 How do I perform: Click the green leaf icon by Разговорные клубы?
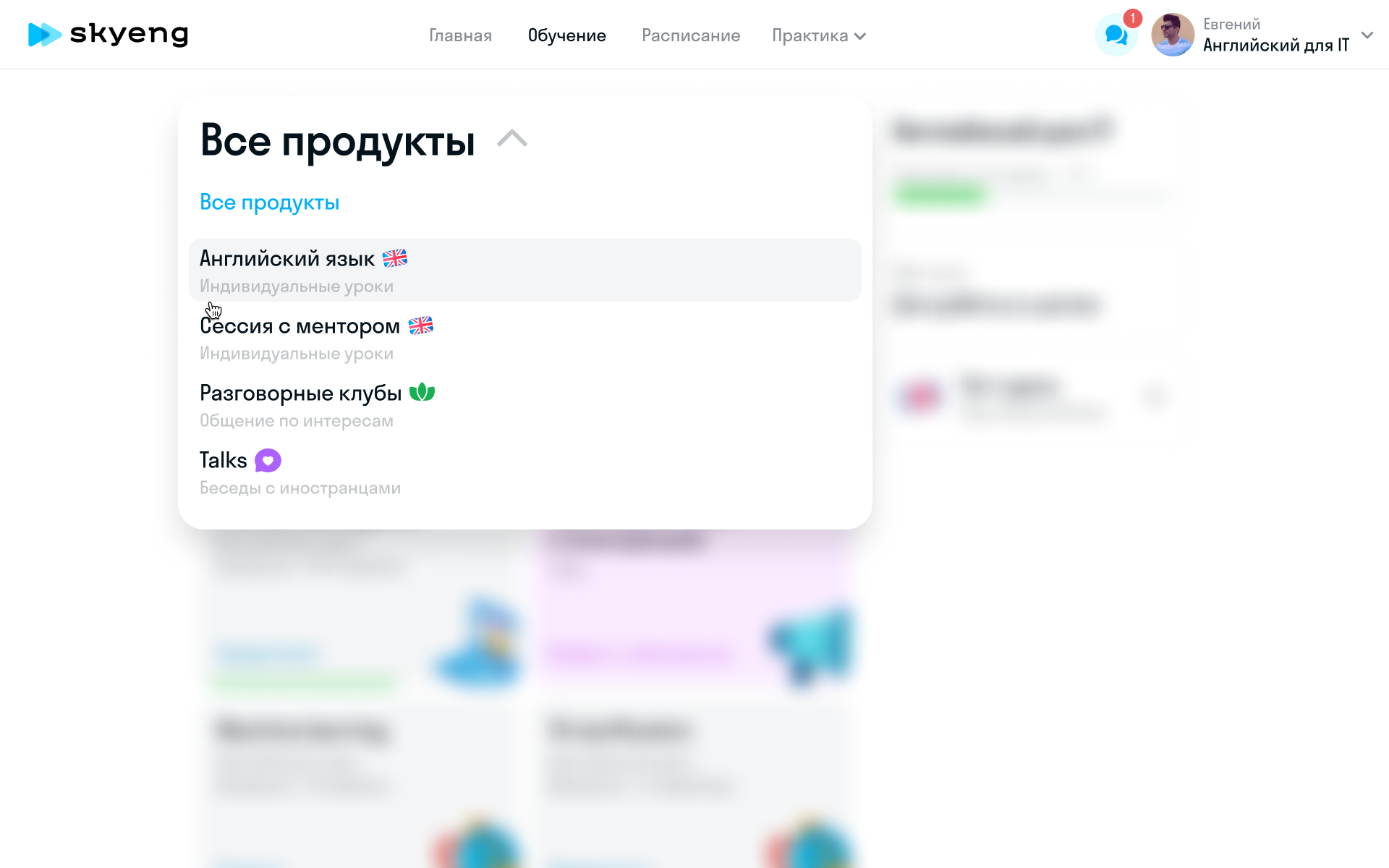point(422,393)
